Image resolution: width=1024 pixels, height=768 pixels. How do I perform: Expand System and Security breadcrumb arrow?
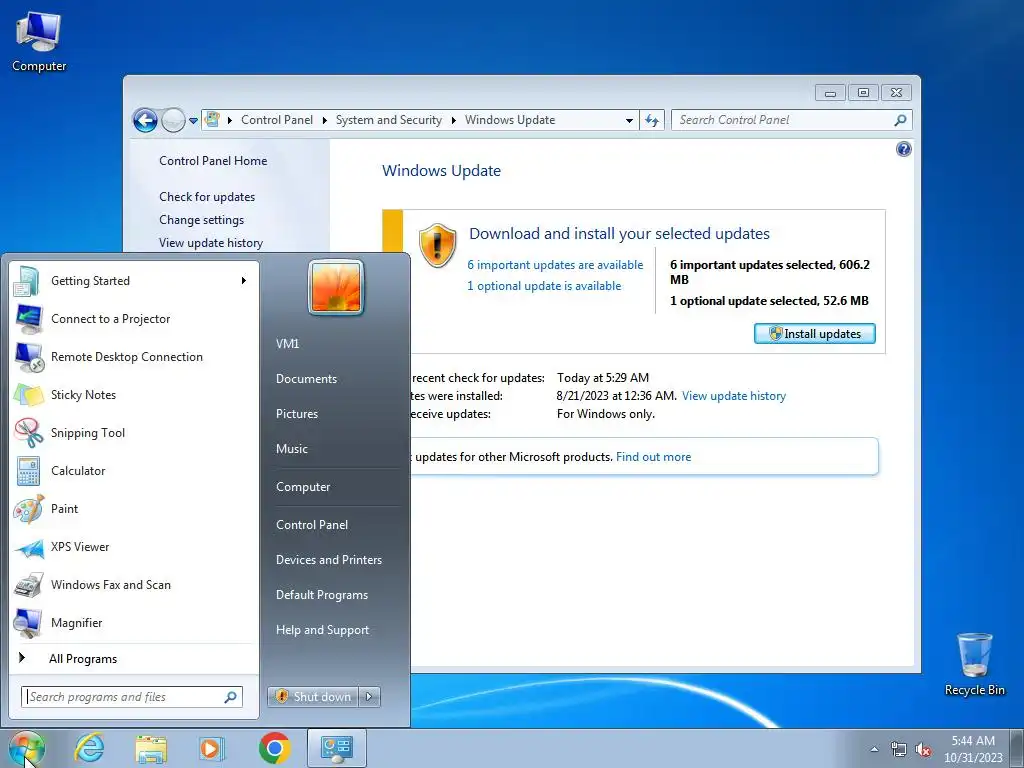coord(453,120)
